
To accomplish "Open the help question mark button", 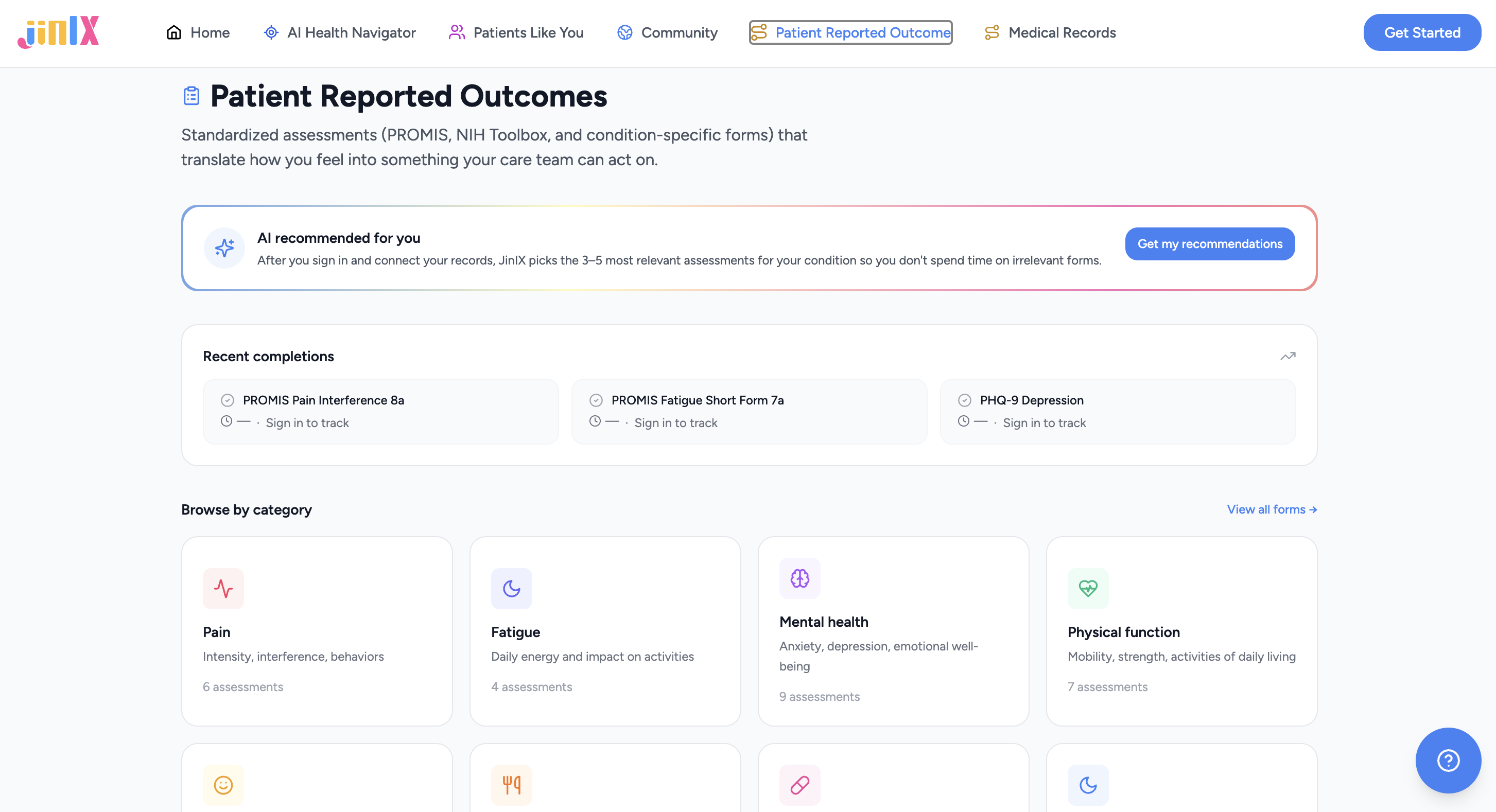I will (x=1448, y=761).
